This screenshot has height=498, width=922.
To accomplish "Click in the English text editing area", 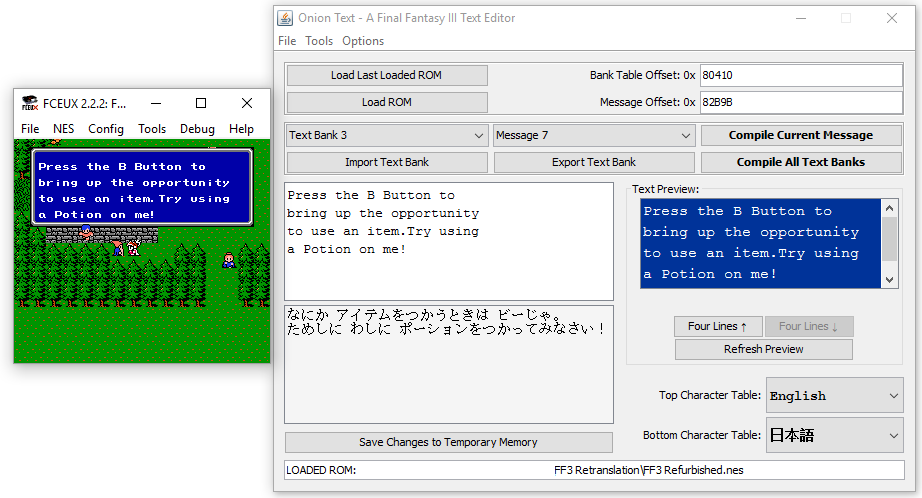I will point(449,242).
